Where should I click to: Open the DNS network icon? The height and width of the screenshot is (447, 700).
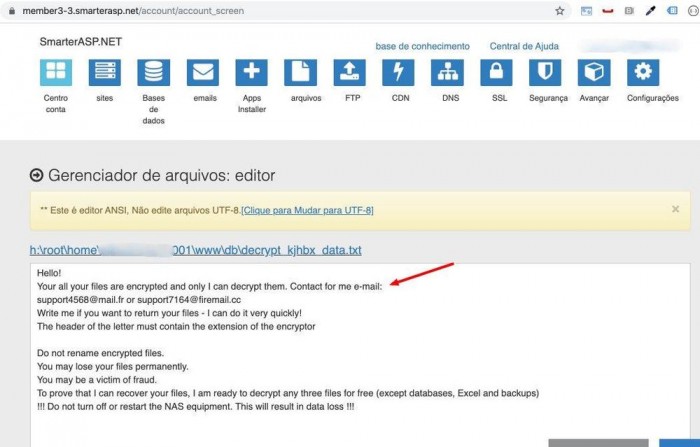tap(447, 72)
